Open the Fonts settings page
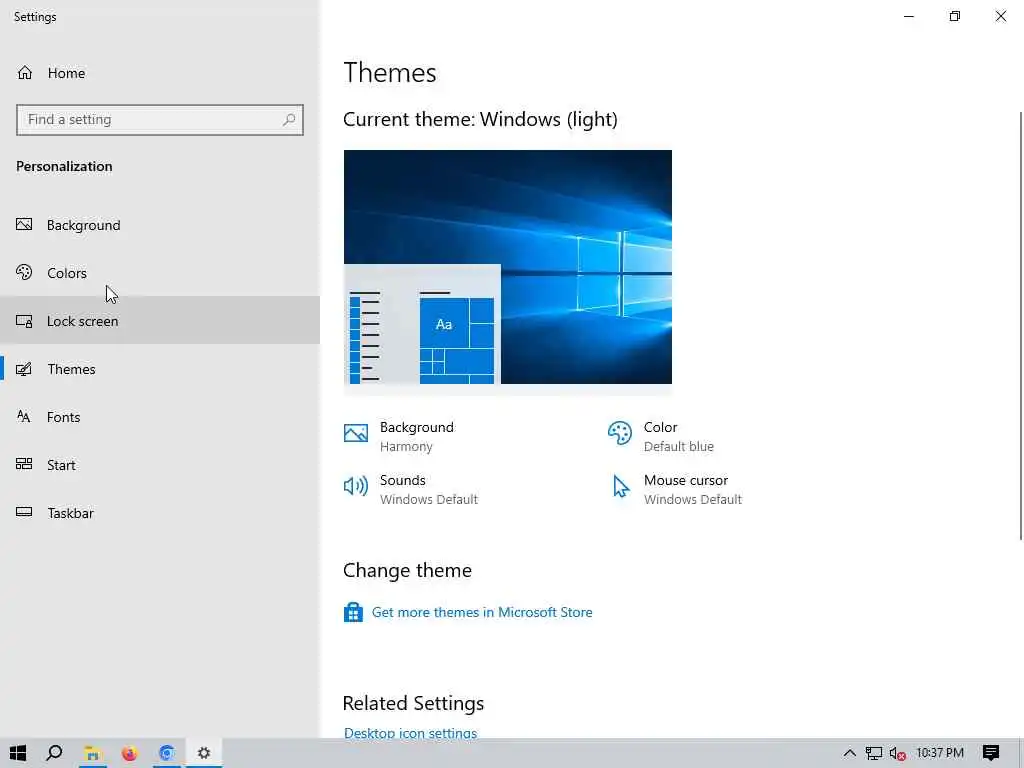Image resolution: width=1024 pixels, height=768 pixels. click(x=160, y=417)
